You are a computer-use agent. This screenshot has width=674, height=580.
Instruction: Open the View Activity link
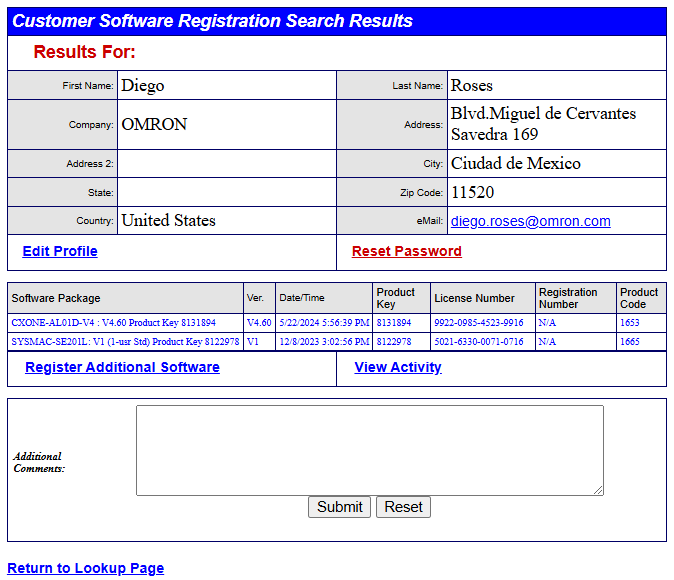[x=398, y=367]
